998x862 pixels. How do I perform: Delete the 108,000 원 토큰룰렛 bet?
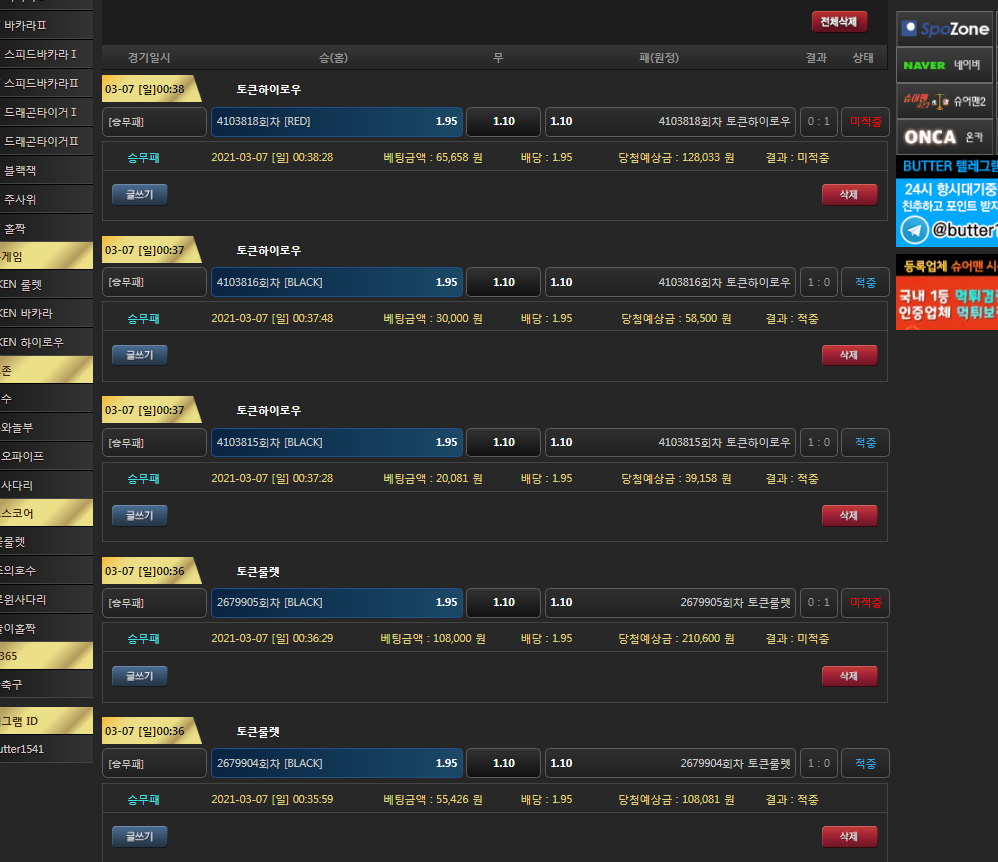(848, 676)
